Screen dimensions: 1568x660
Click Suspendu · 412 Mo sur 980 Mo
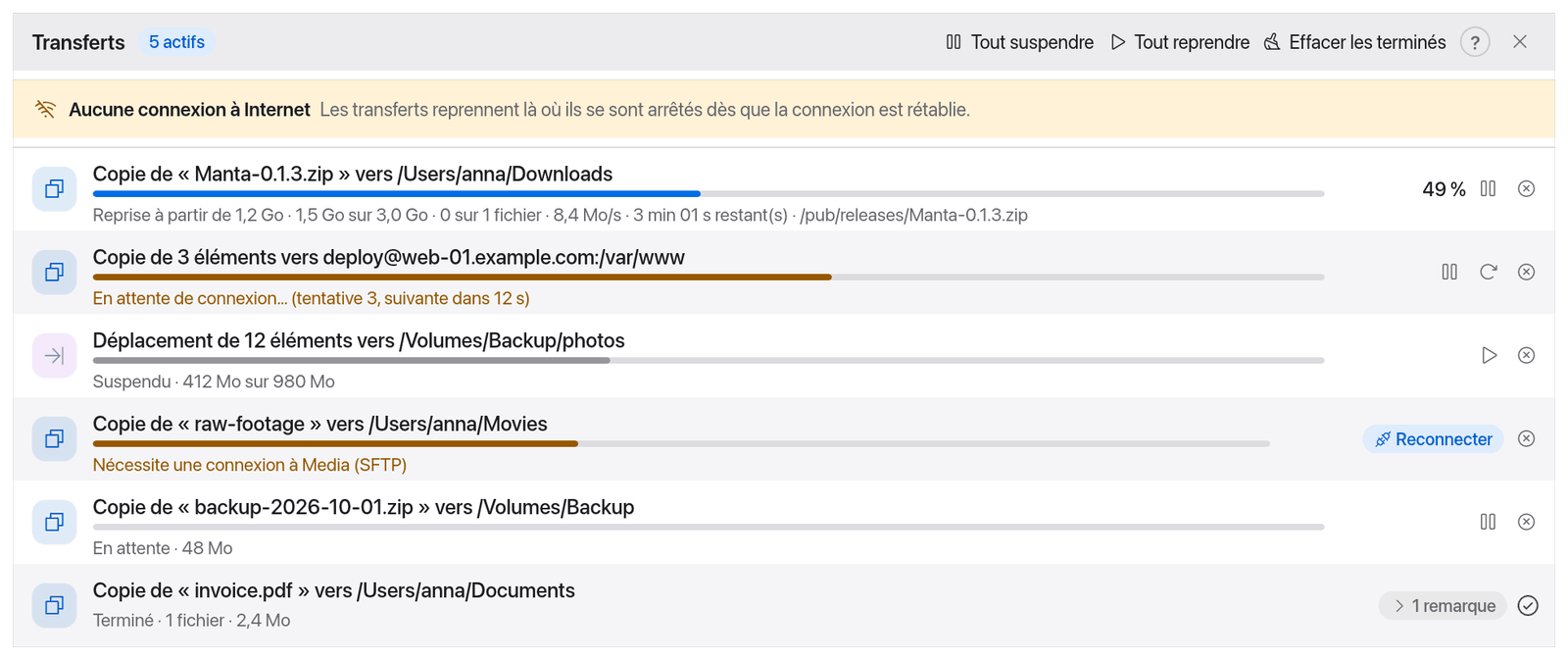[x=214, y=381]
